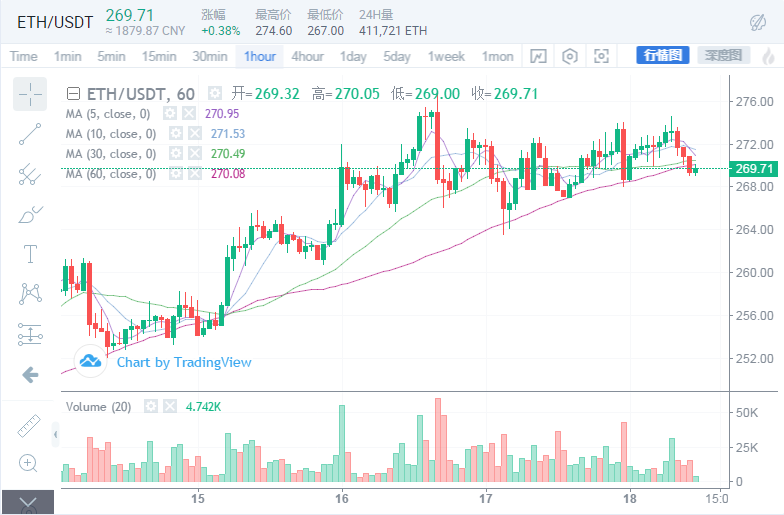Click the date label 17 on time axis
Screen dimensions: 784x515
[x=486, y=498]
